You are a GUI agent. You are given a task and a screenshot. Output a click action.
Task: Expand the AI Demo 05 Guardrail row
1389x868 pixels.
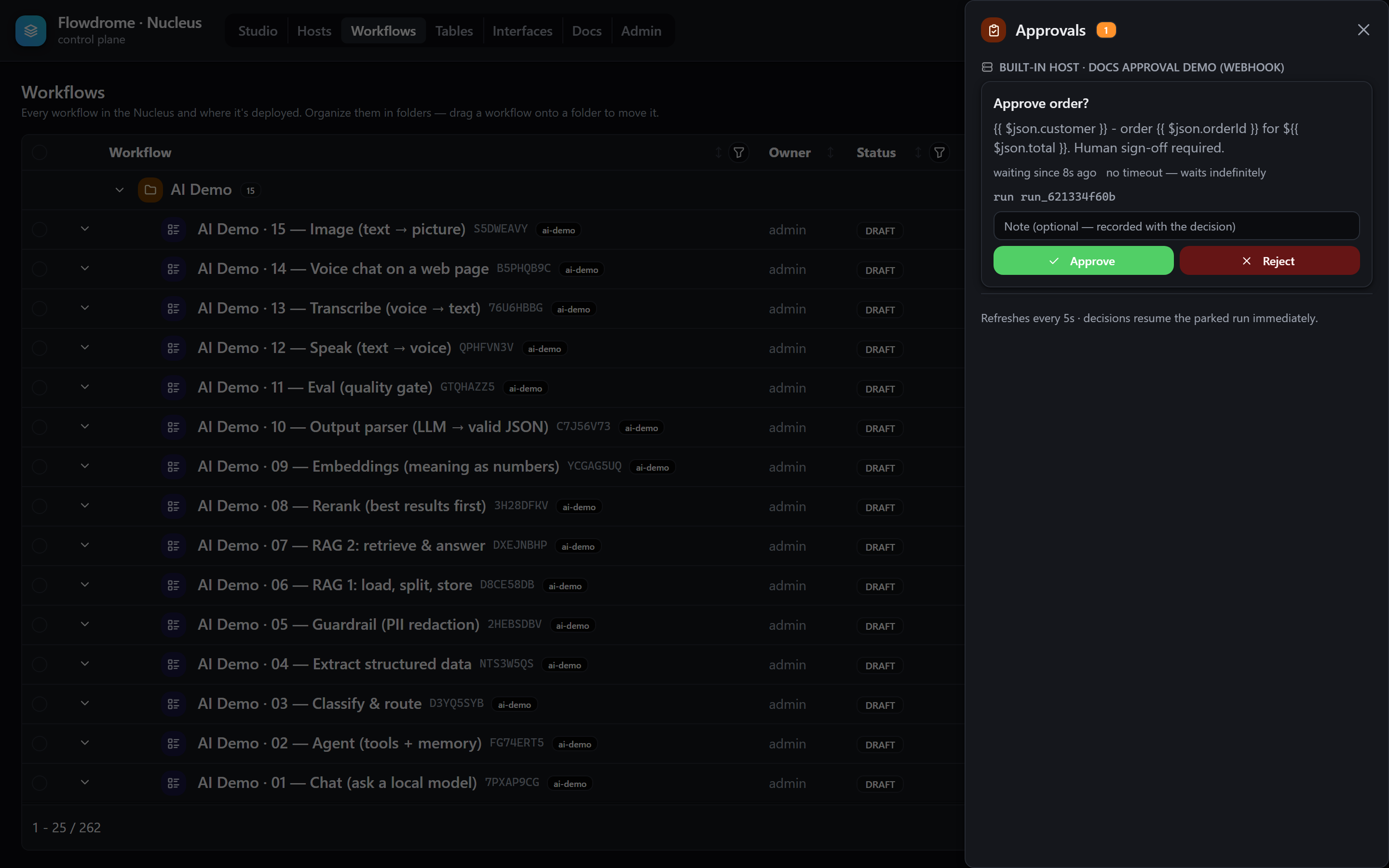pyautogui.click(x=85, y=624)
